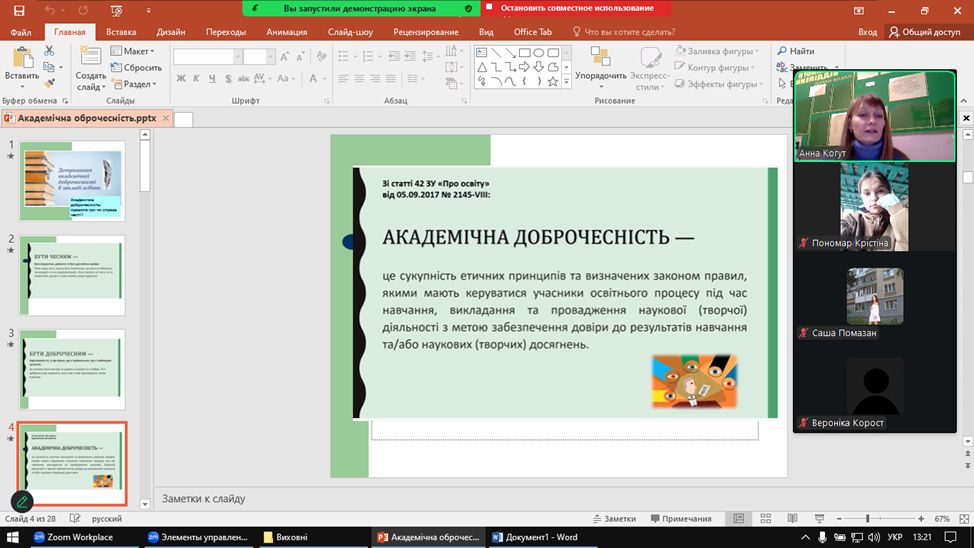Toggle the Заметки notes pane
Viewport: 974px width, 548px height.
coord(612,519)
